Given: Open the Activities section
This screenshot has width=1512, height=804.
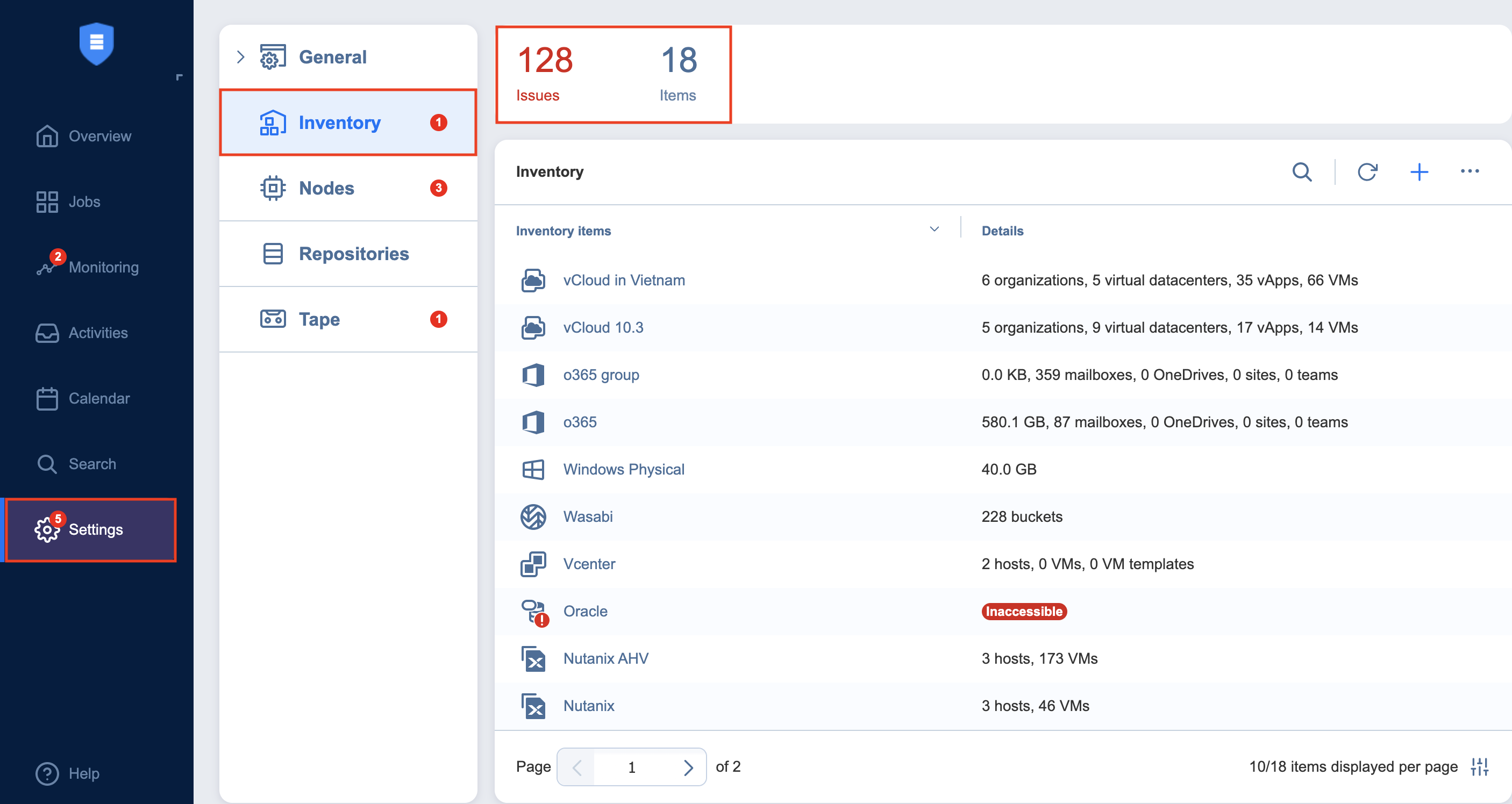Looking at the screenshot, I should (82, 333).
